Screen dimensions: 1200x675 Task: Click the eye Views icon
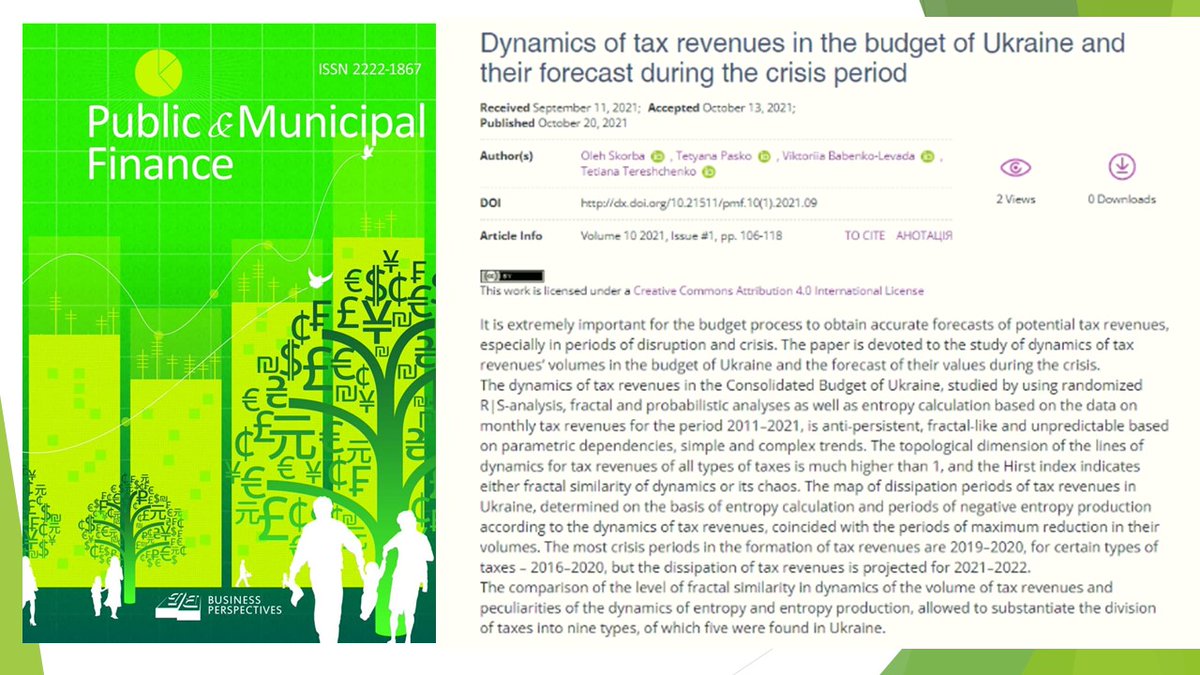point(1015,166)
